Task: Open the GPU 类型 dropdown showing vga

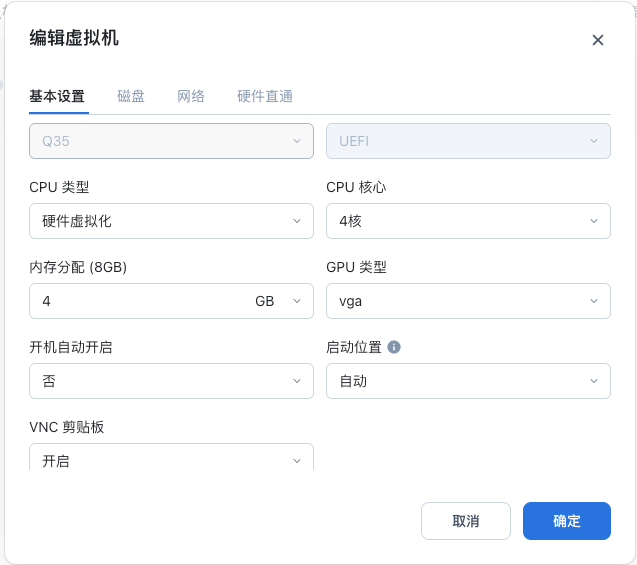Action: click(x=468, y=301)
